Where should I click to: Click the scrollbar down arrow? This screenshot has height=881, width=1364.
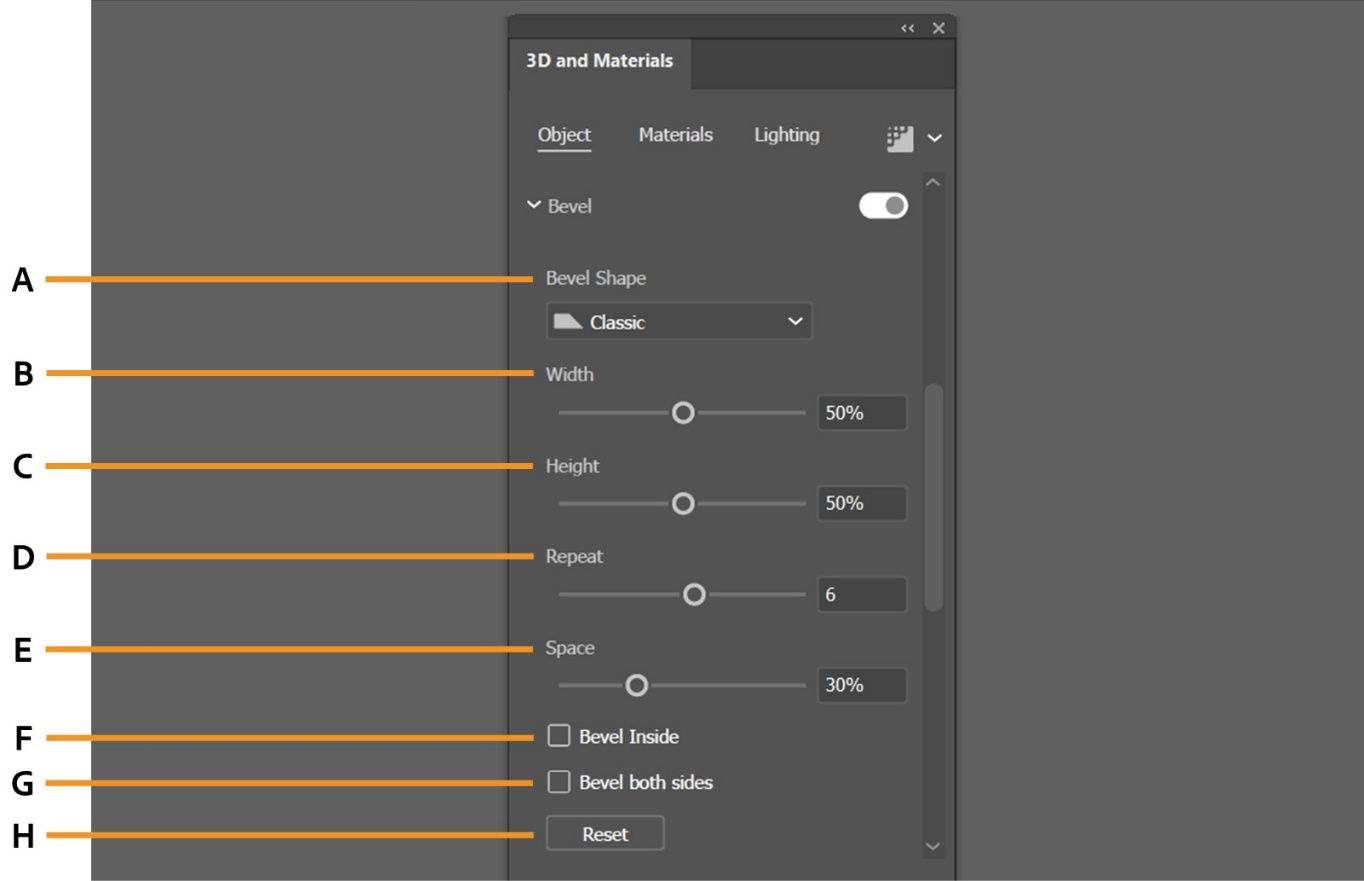(933, 846)
